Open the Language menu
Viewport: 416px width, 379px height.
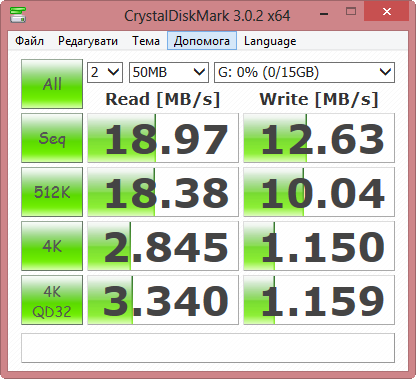[x=270, y=41]
